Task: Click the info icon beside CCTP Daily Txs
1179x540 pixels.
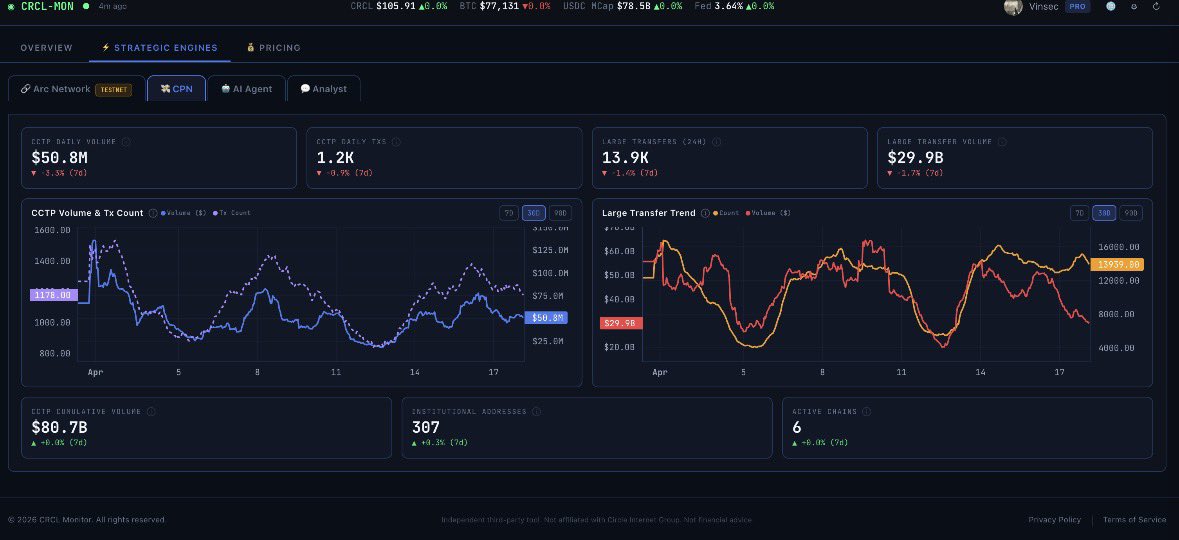Action: pyautogui.click(x=396, y=142)
